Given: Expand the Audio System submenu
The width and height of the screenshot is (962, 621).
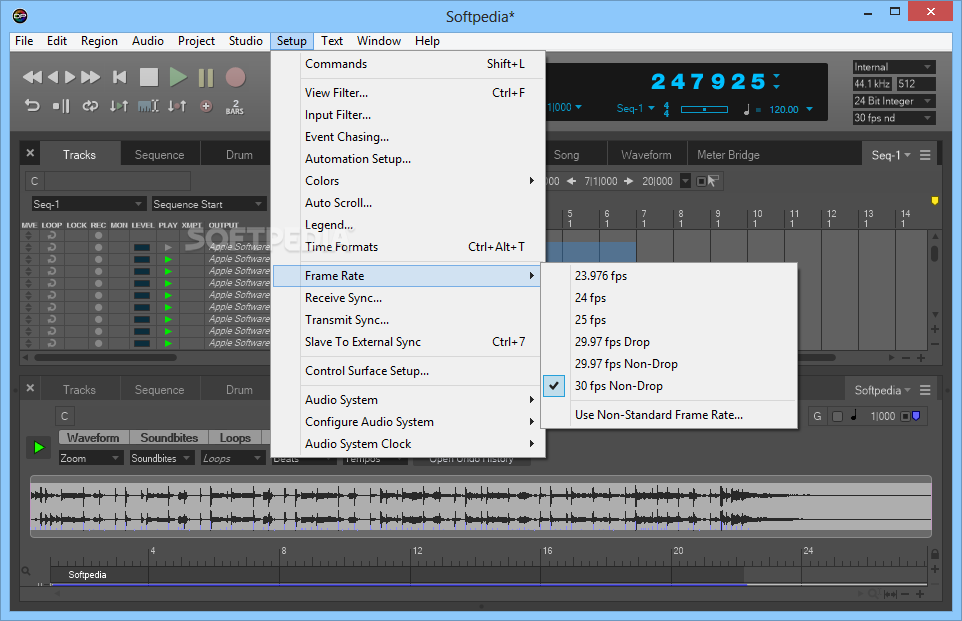Looking at the screenshot, I should [408, 400].
